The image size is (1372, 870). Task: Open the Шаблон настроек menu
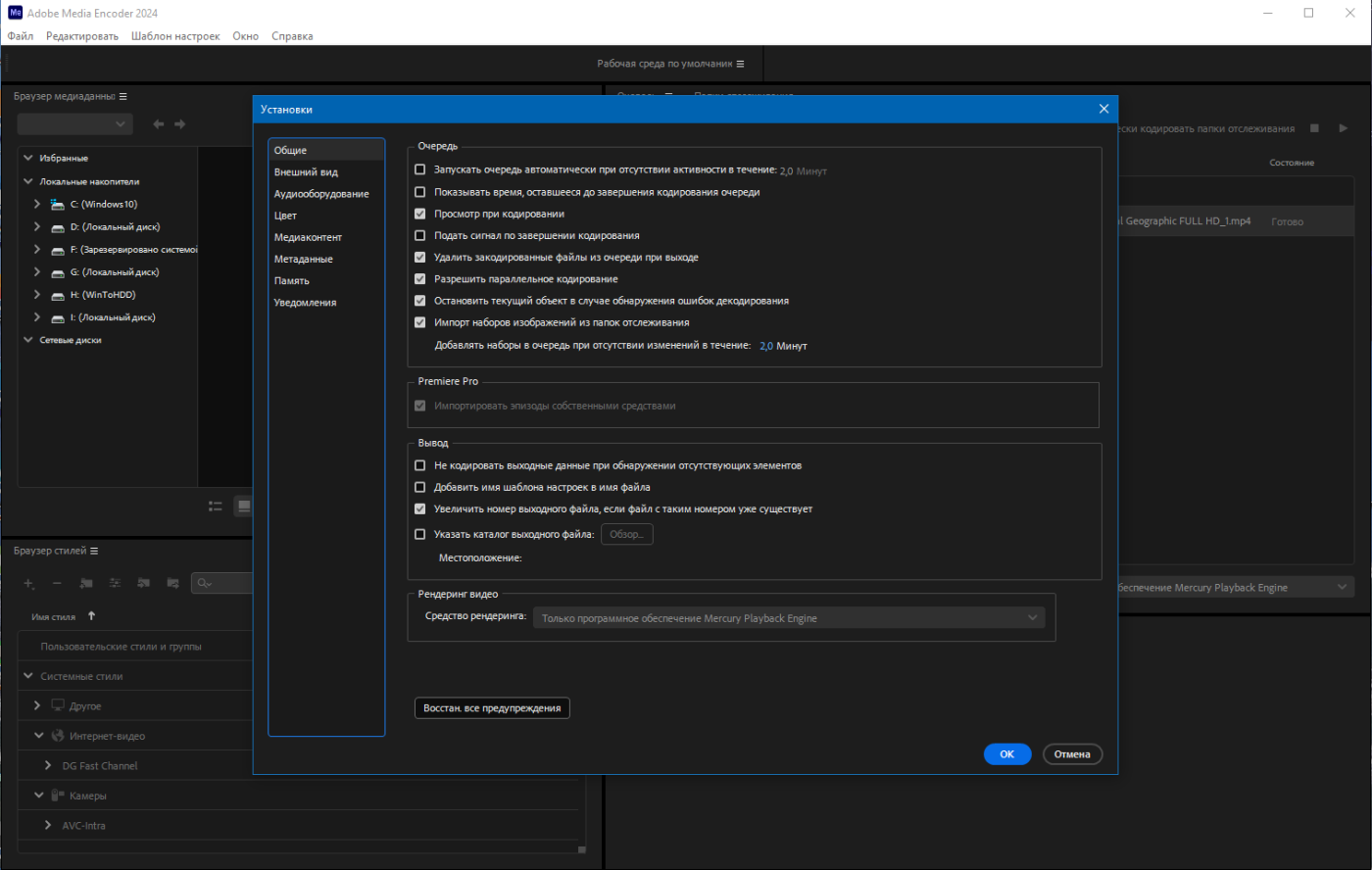(x=175, y=36)
